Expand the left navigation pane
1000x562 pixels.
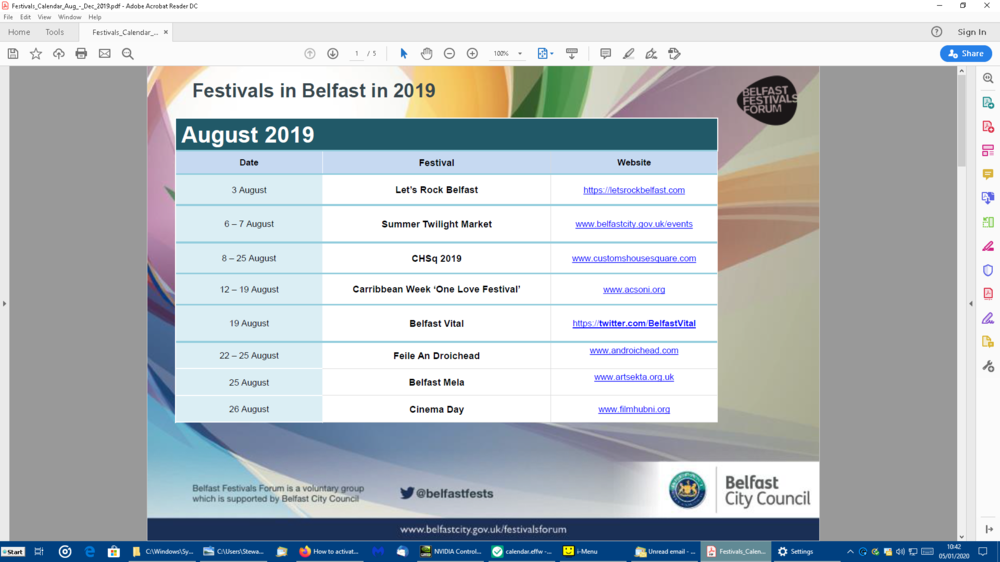[x=4, y=303]
